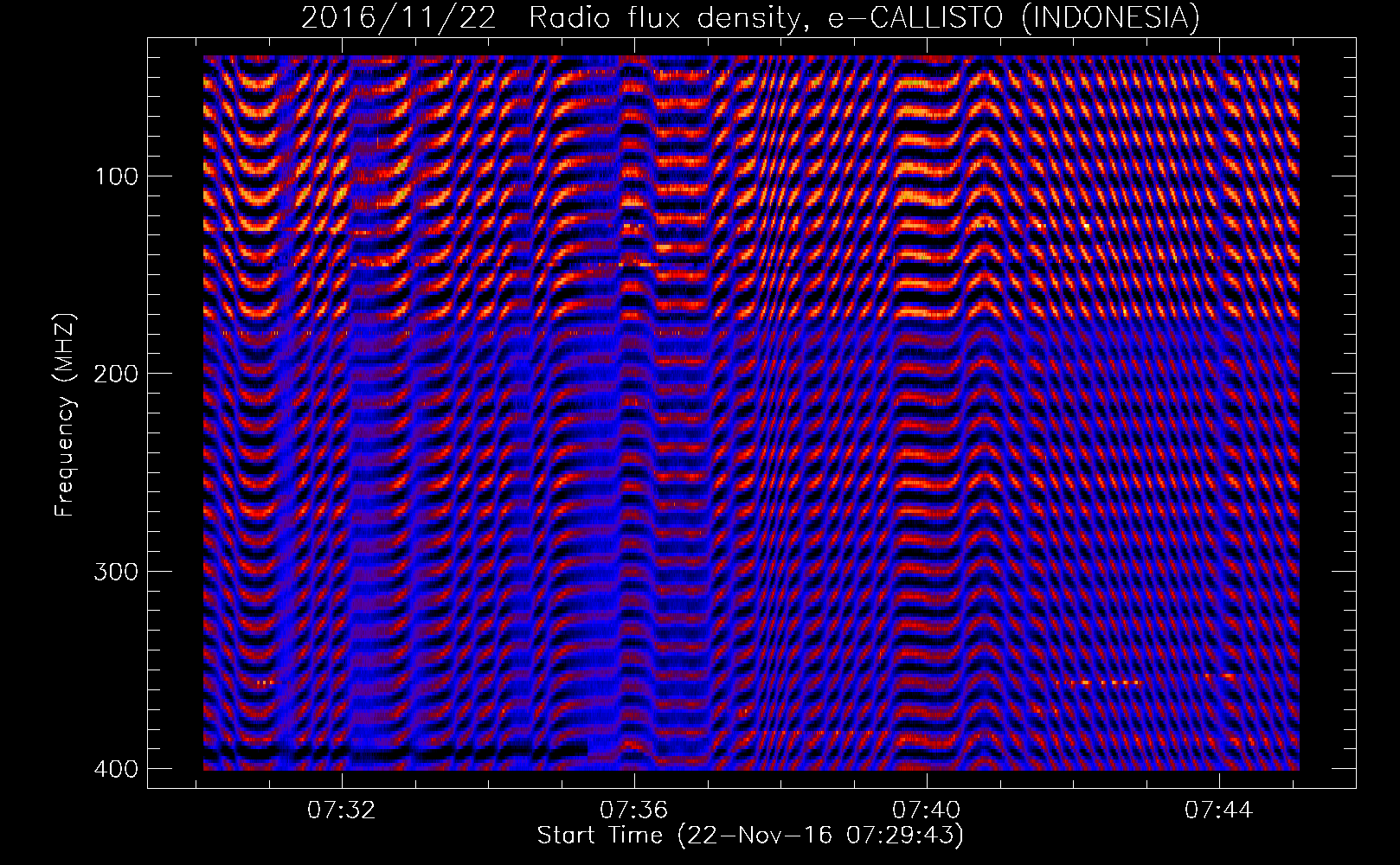The width and height of the screenshot is (1400, 865).
Task: Click the "Frequency (MHZ)" axis label
Action: tap(65, 415)
